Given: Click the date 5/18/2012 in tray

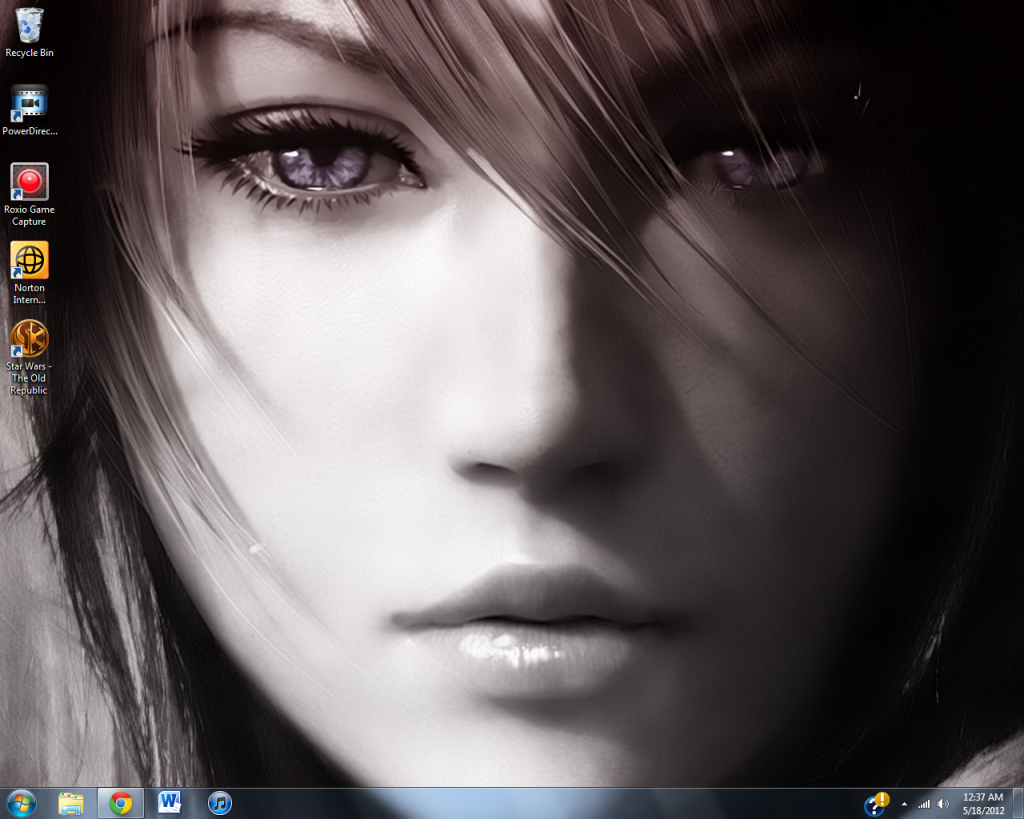Looking at the screenshot, I should pos(984,811).
